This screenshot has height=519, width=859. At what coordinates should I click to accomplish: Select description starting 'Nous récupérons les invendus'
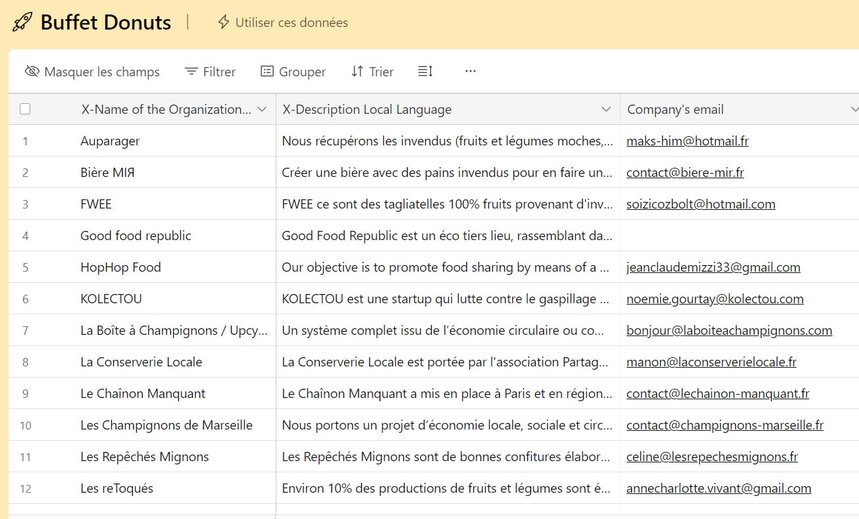coord(448,141)
